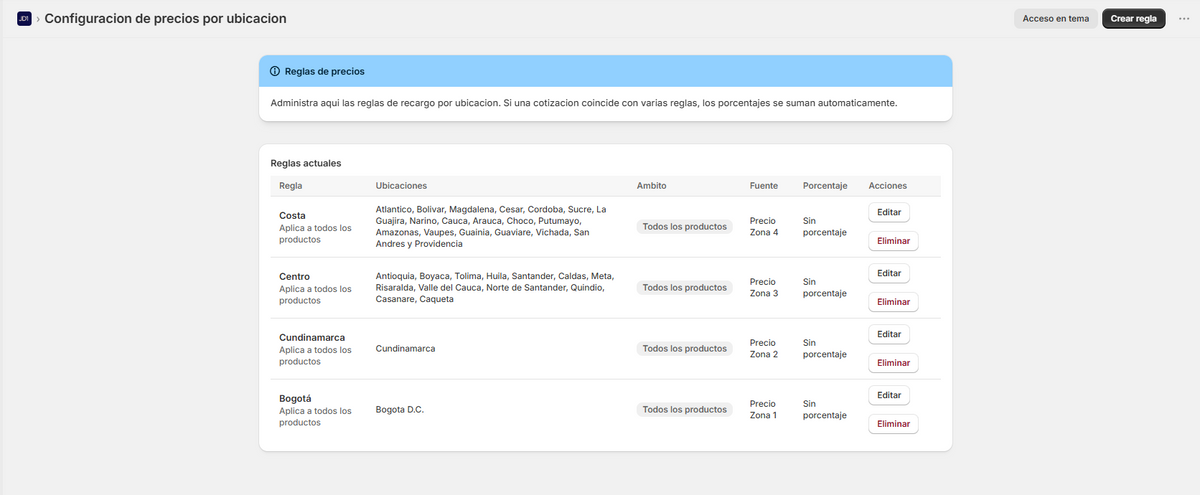Click the Centro locations list starting with Antioquia

pyautogui.click(x=495, y=288)
